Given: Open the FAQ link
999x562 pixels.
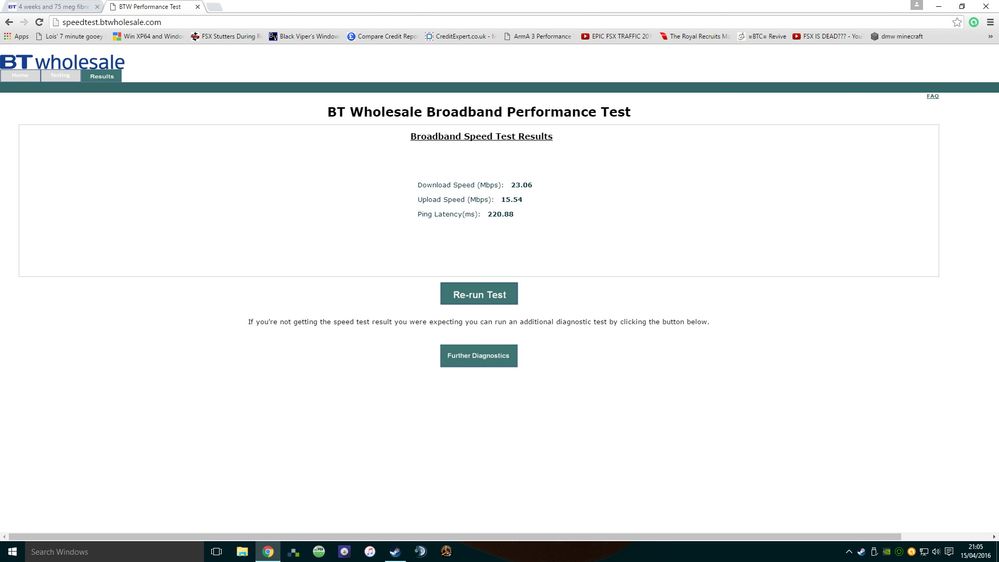Looking at the screenshot, I should [932, 96].
